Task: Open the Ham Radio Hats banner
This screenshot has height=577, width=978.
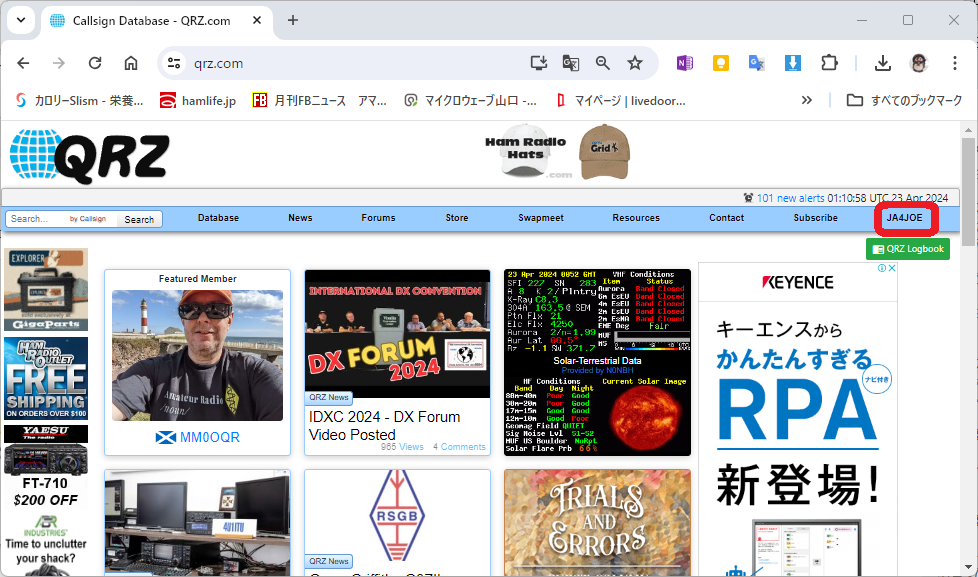Action: [557, 153]
